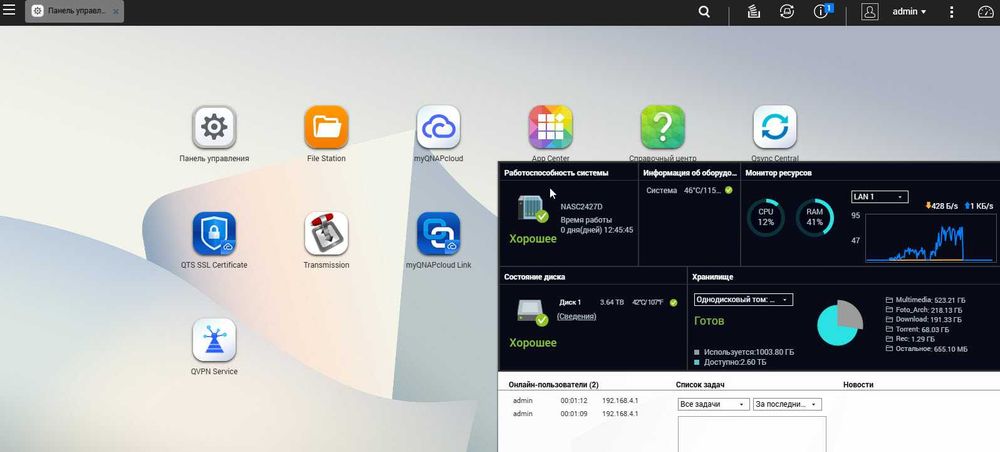Click the CPU 12% usage gauge
The height and width of the screenshot is (452, 1000).
pos(765,217)
